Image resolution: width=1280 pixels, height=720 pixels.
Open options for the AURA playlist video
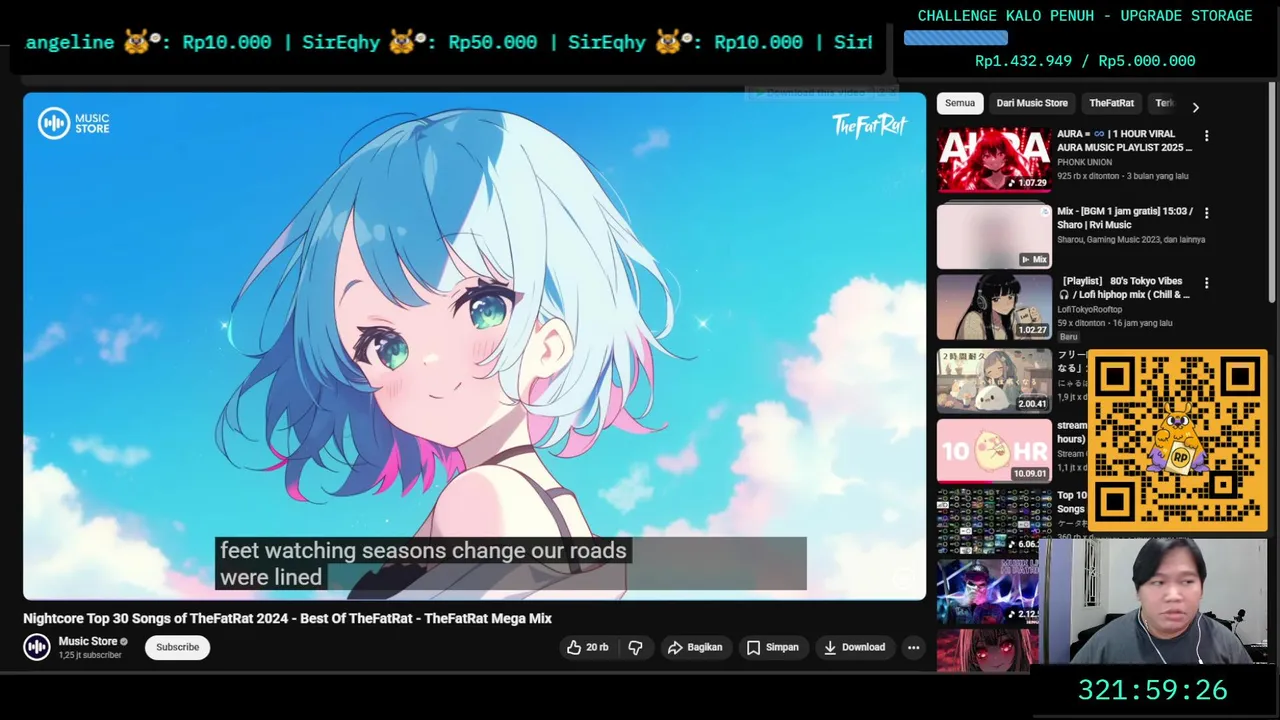1206,136
